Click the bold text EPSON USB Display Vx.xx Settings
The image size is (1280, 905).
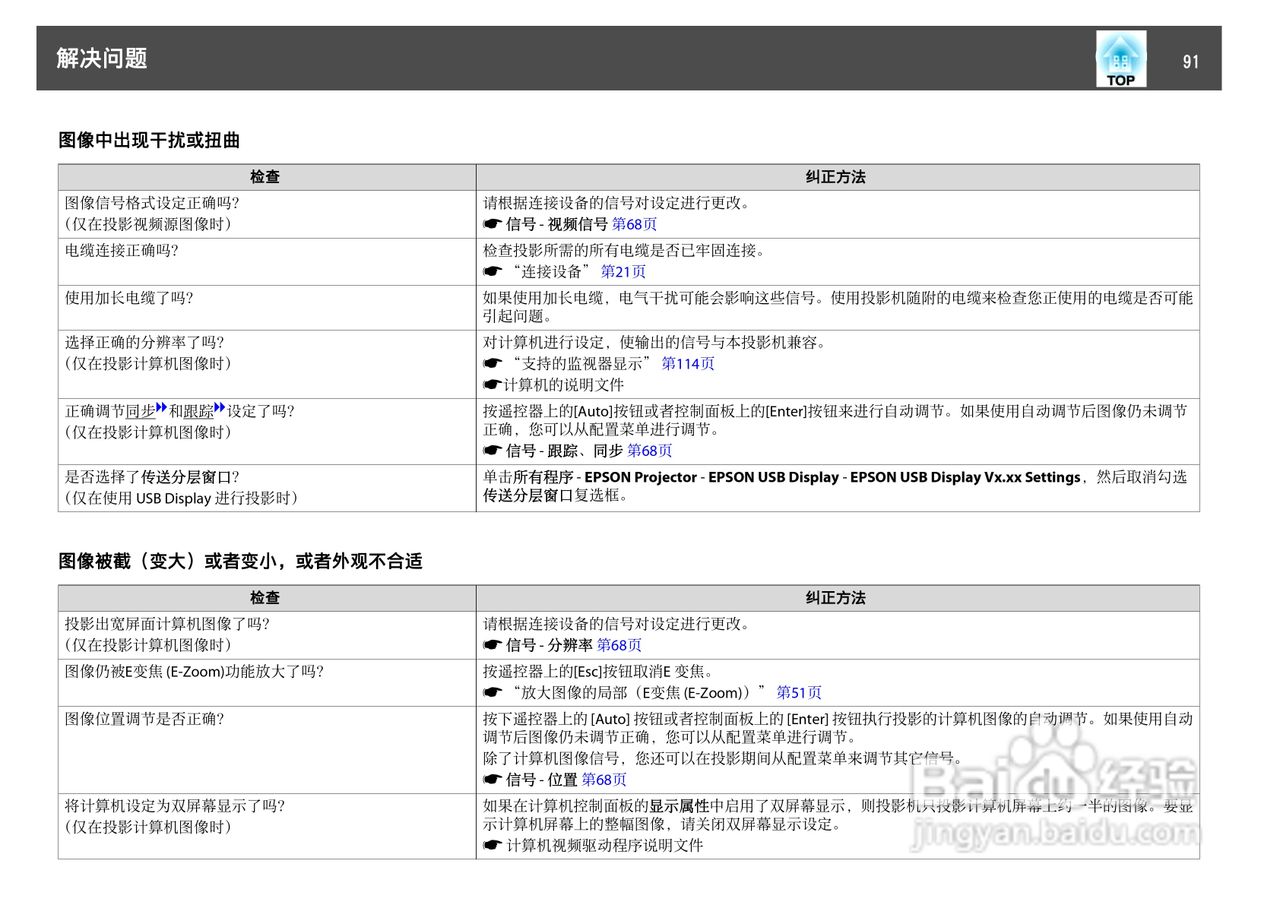tap(965, 477)
